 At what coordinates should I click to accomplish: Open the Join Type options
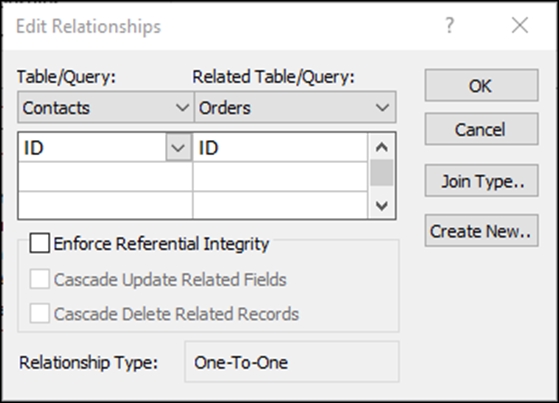[481, 181]
